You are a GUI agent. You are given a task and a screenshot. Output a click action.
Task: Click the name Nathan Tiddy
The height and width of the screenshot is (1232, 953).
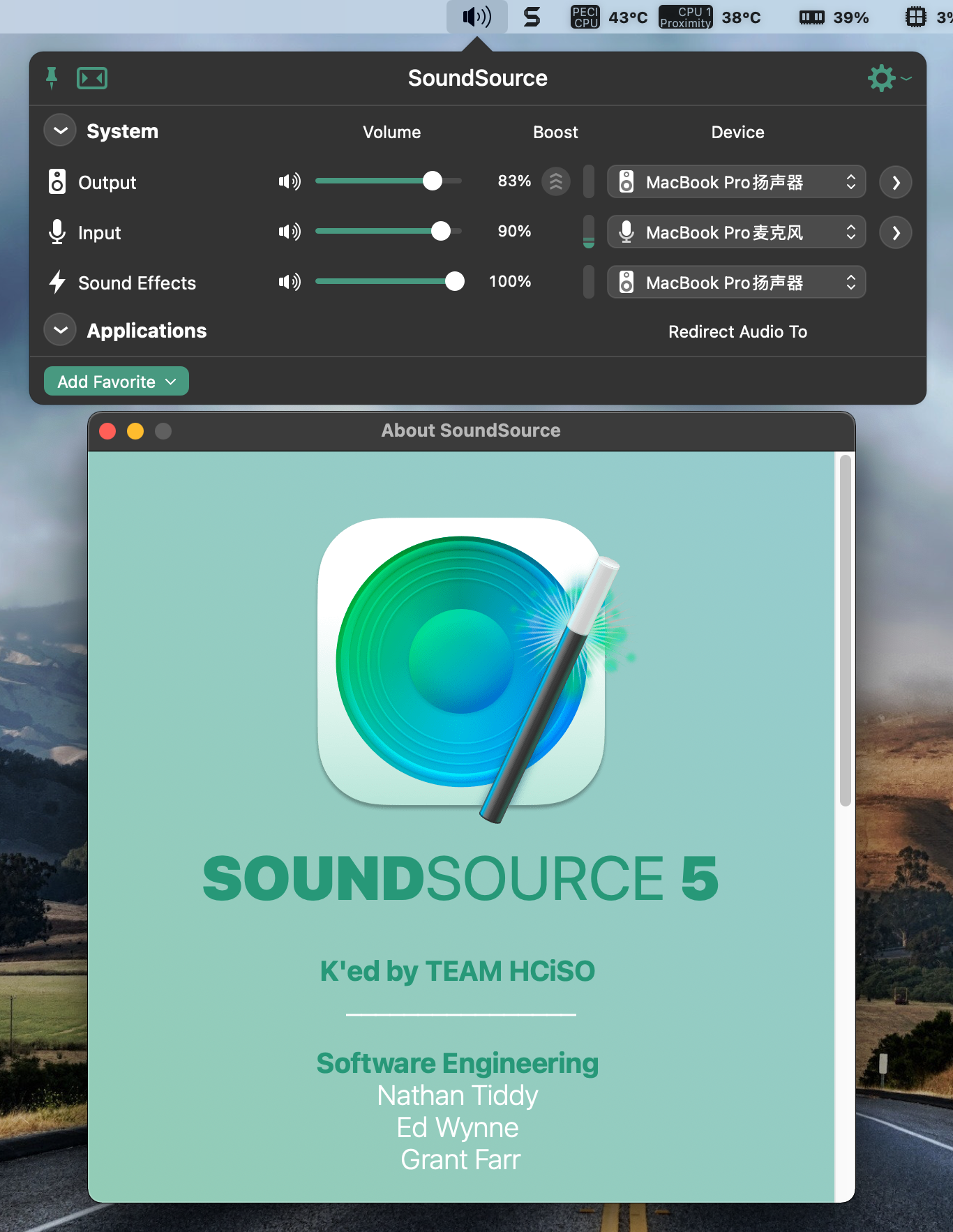(457, 1096)
